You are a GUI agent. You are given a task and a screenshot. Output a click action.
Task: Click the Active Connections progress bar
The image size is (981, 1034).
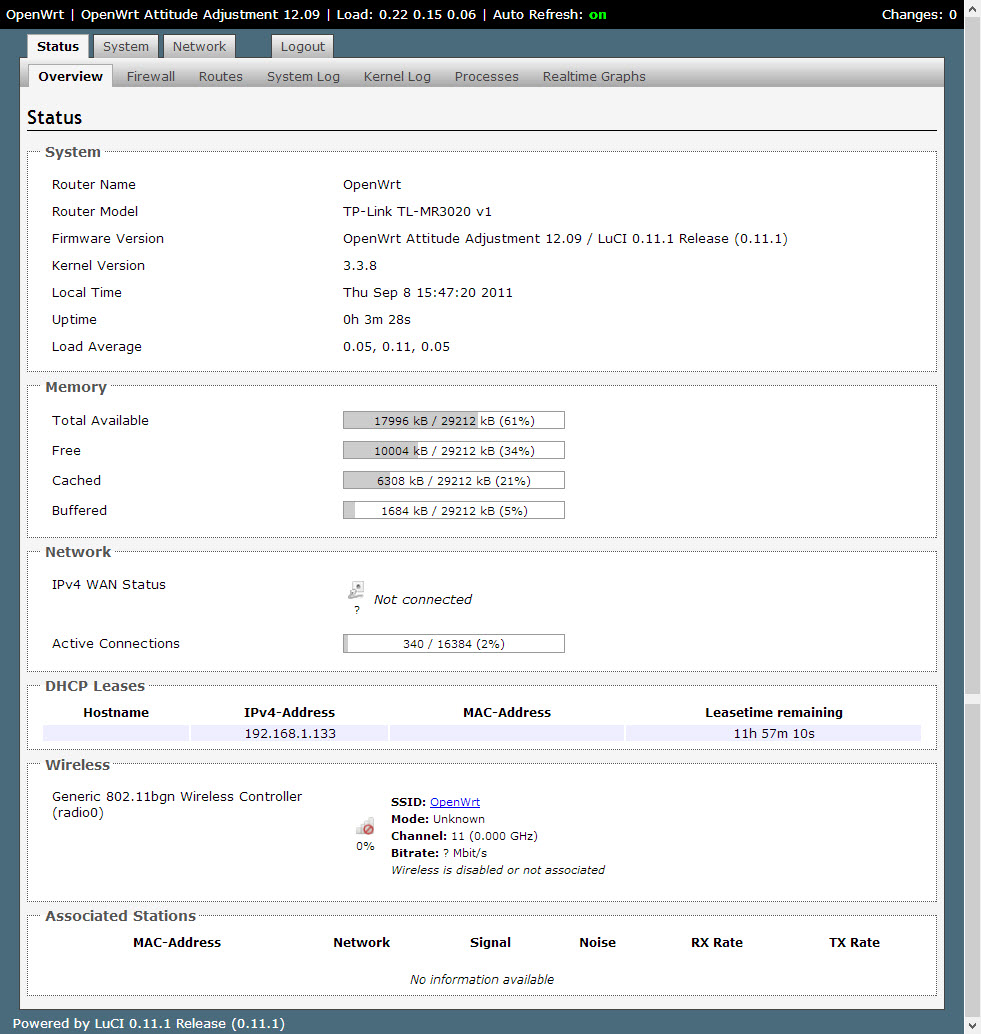454,644
